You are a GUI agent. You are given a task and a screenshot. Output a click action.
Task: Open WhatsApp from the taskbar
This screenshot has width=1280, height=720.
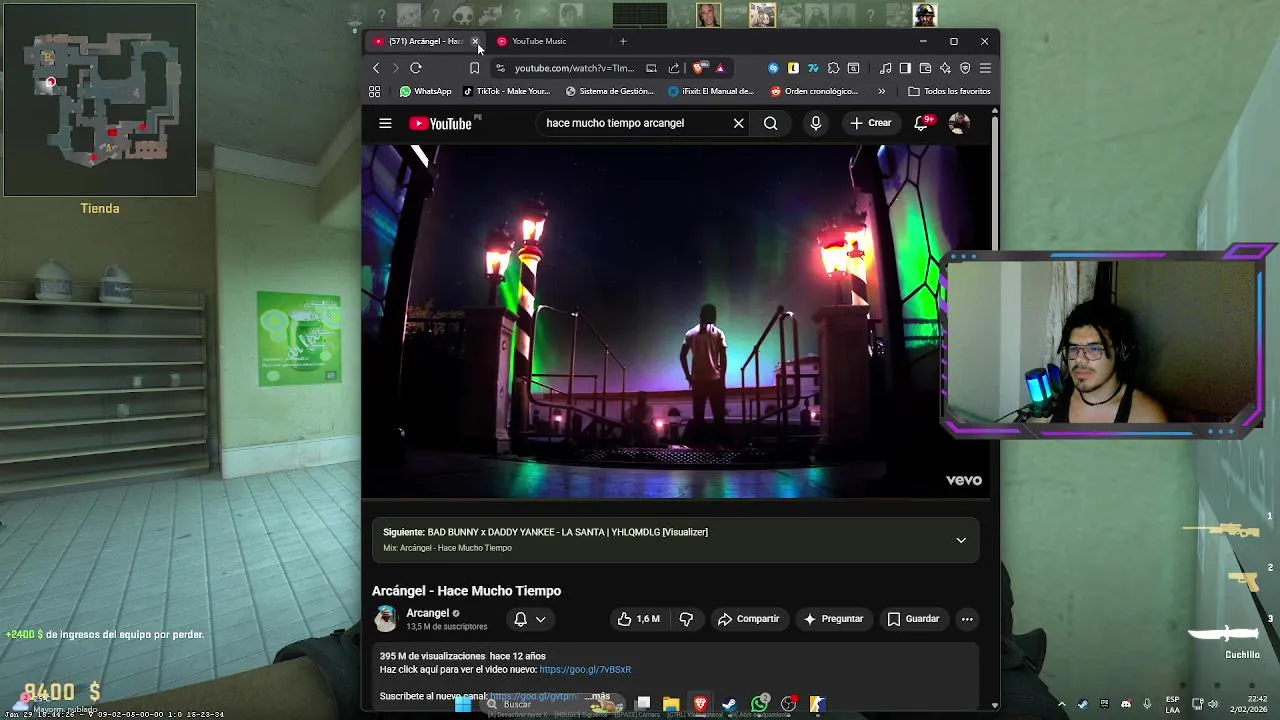tap(759, 704)
